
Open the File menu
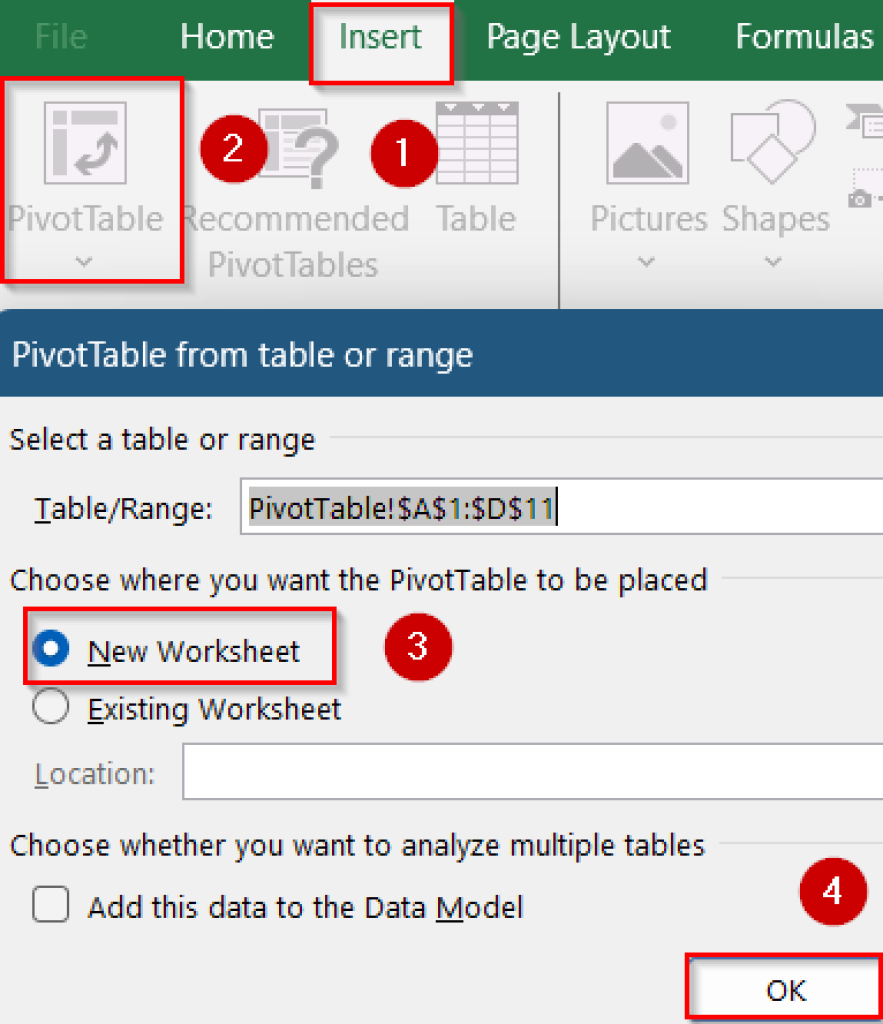coord(60,36)
